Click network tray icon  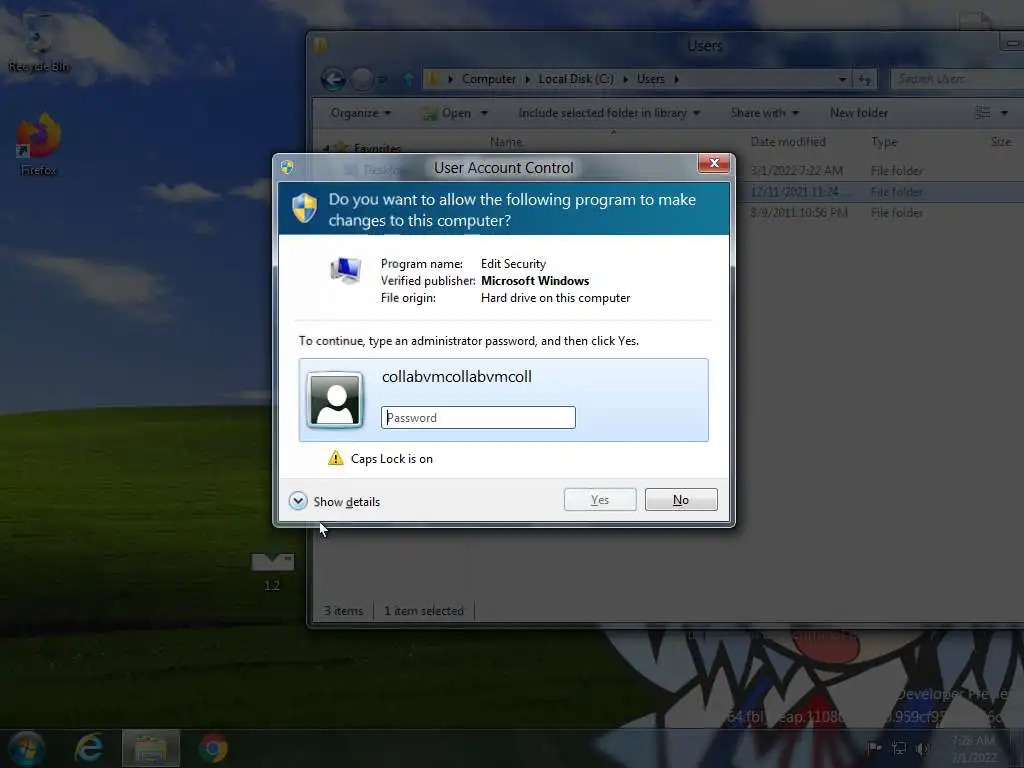pos(899,748)
